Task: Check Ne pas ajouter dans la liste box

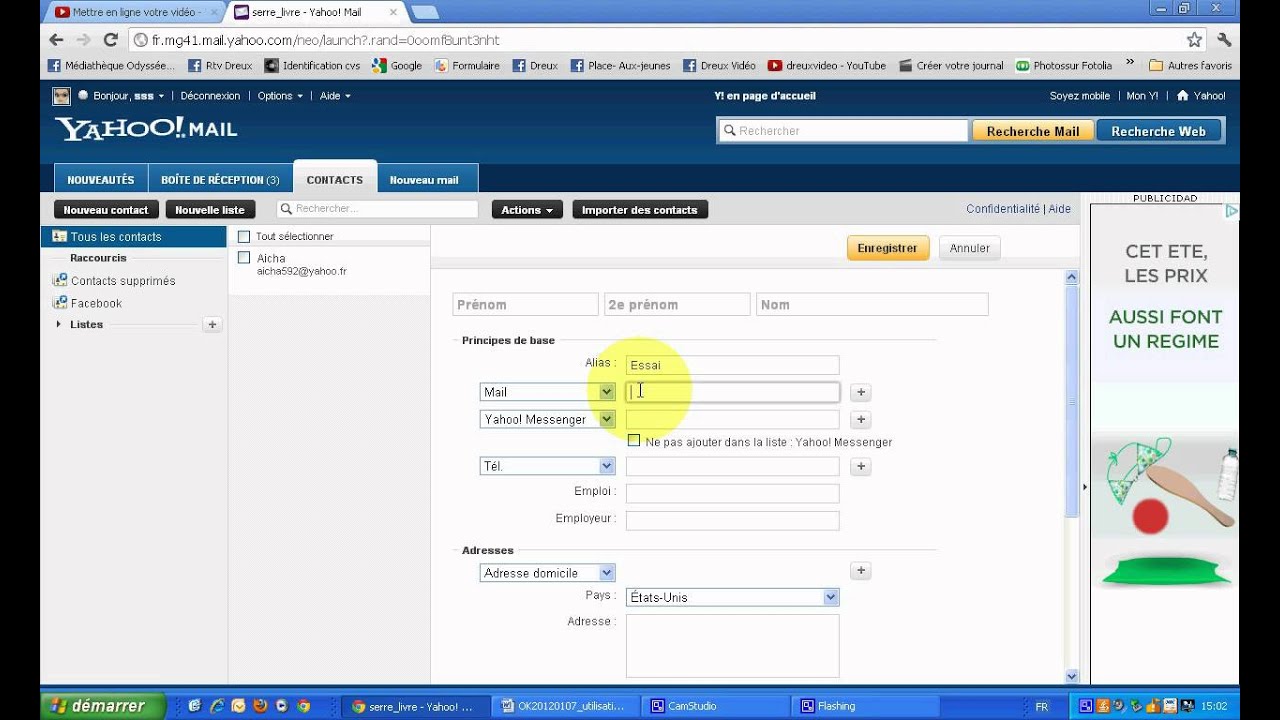Action: click(x=634, y=441)
